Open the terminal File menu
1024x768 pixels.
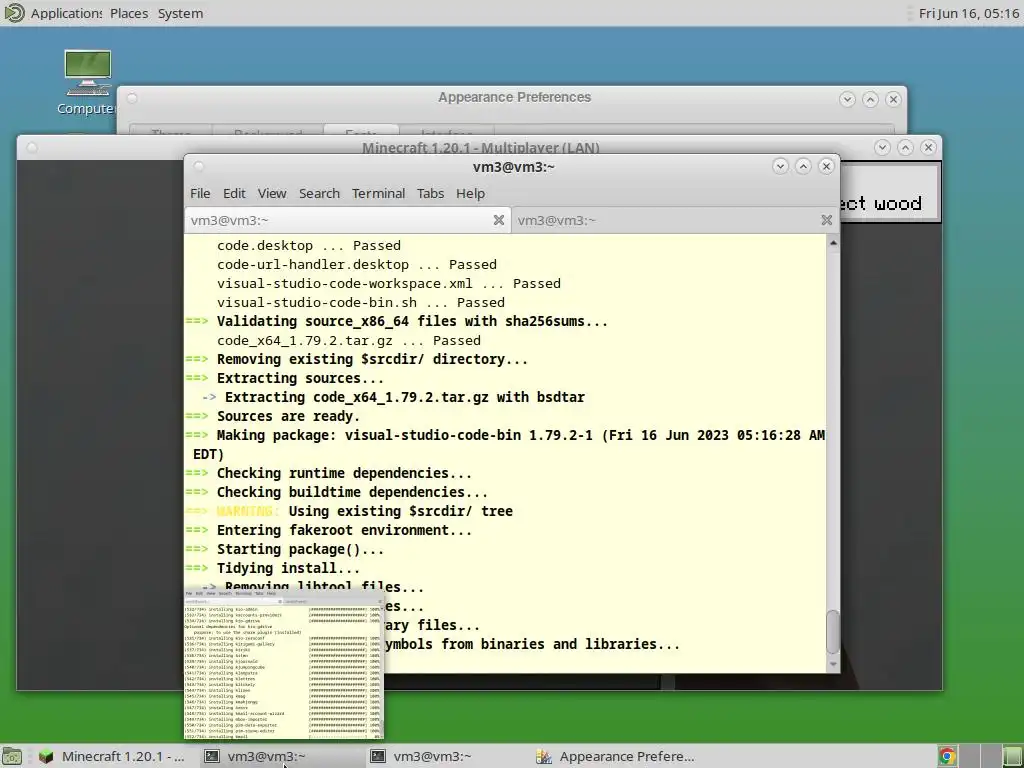pyautogui.click(x=200, y=193)
